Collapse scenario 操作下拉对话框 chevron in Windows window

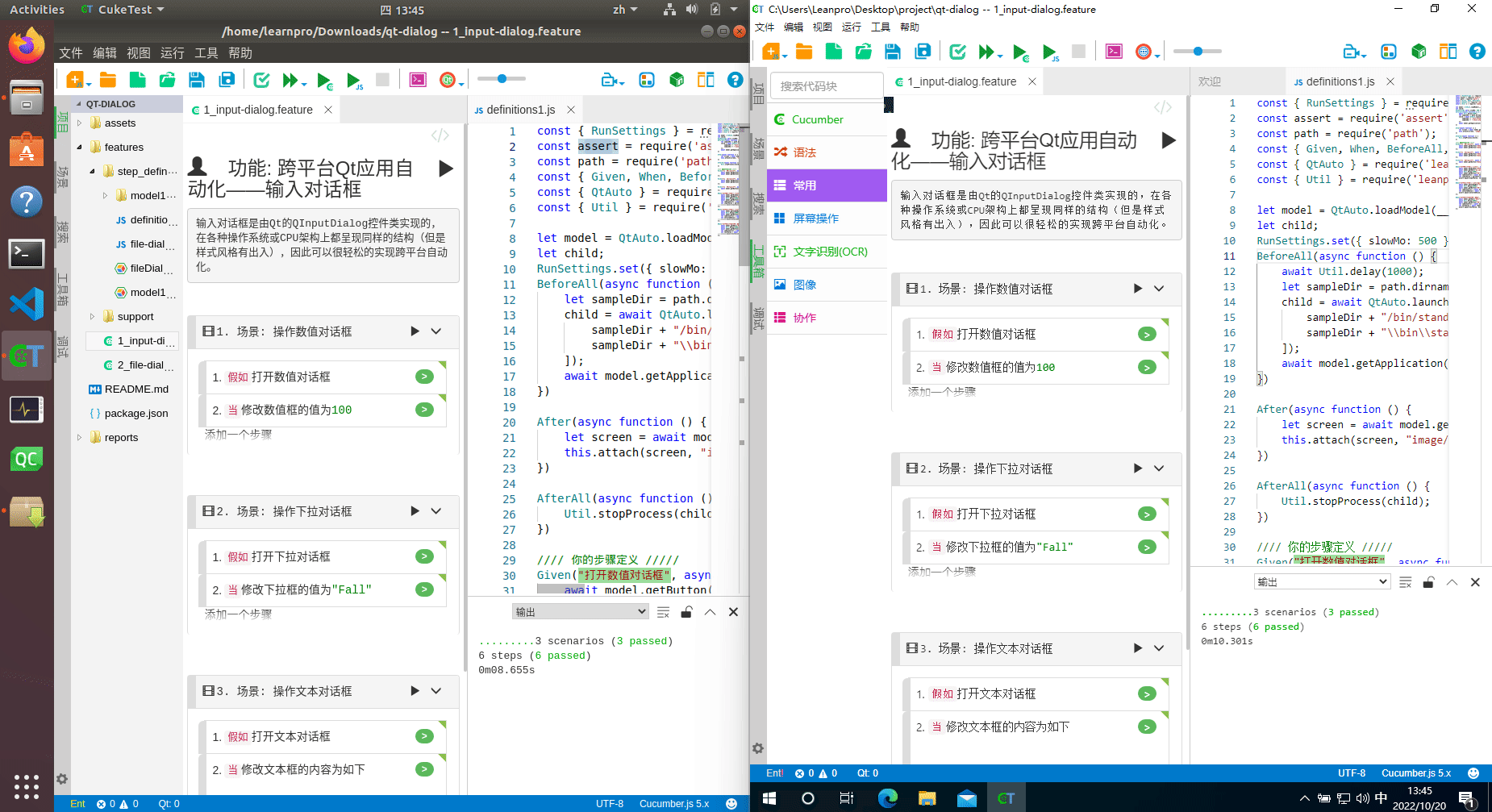(1159, 468)
